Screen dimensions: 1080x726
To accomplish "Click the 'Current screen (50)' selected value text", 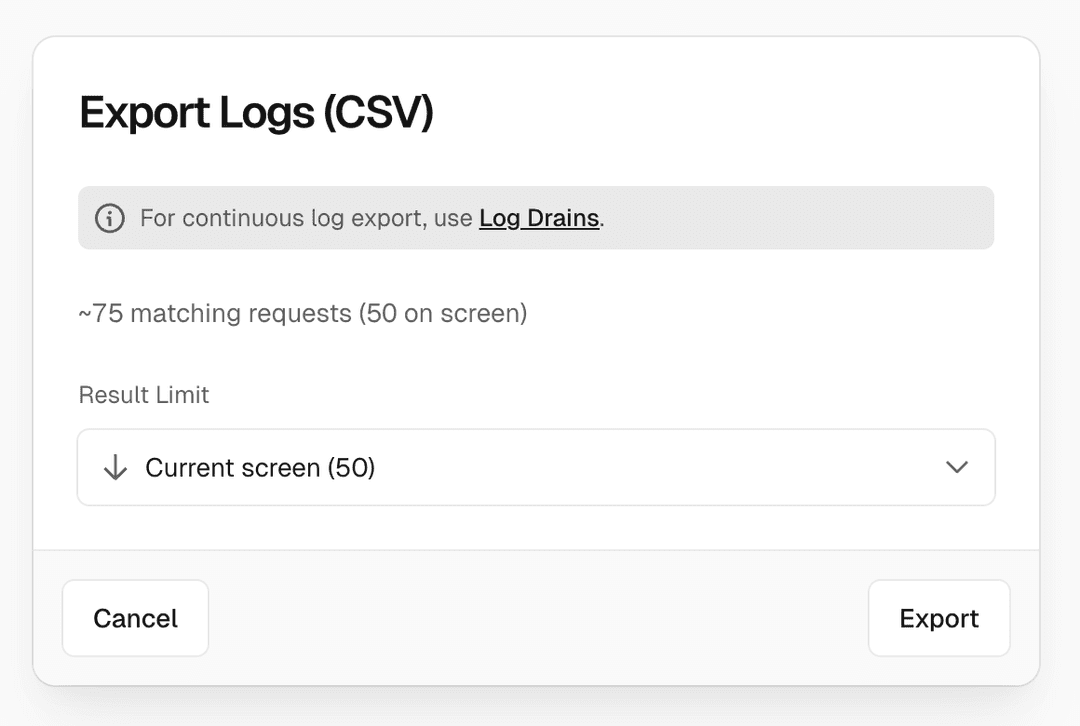I will pyautogui.click(x=260, y=467).
